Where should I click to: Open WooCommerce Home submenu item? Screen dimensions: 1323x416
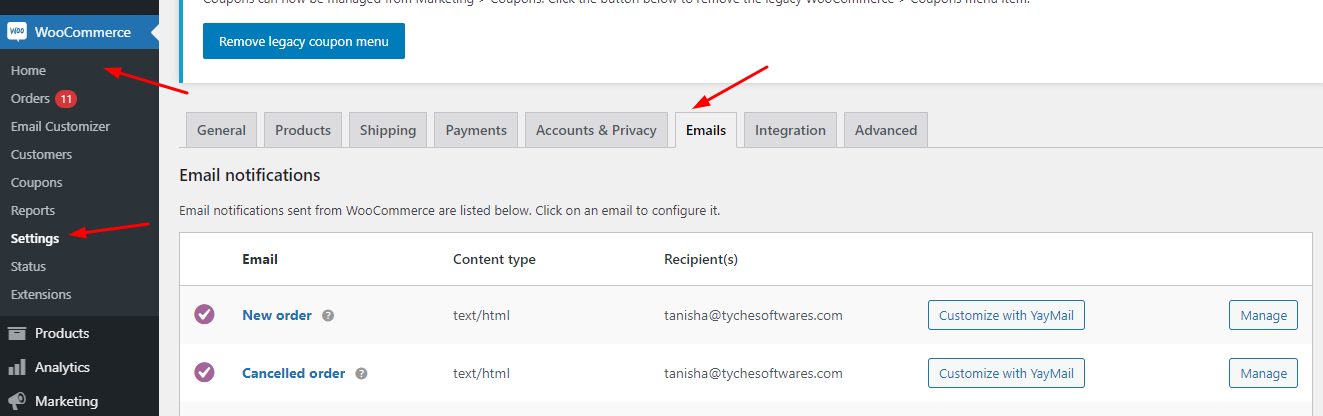point(28,70)
